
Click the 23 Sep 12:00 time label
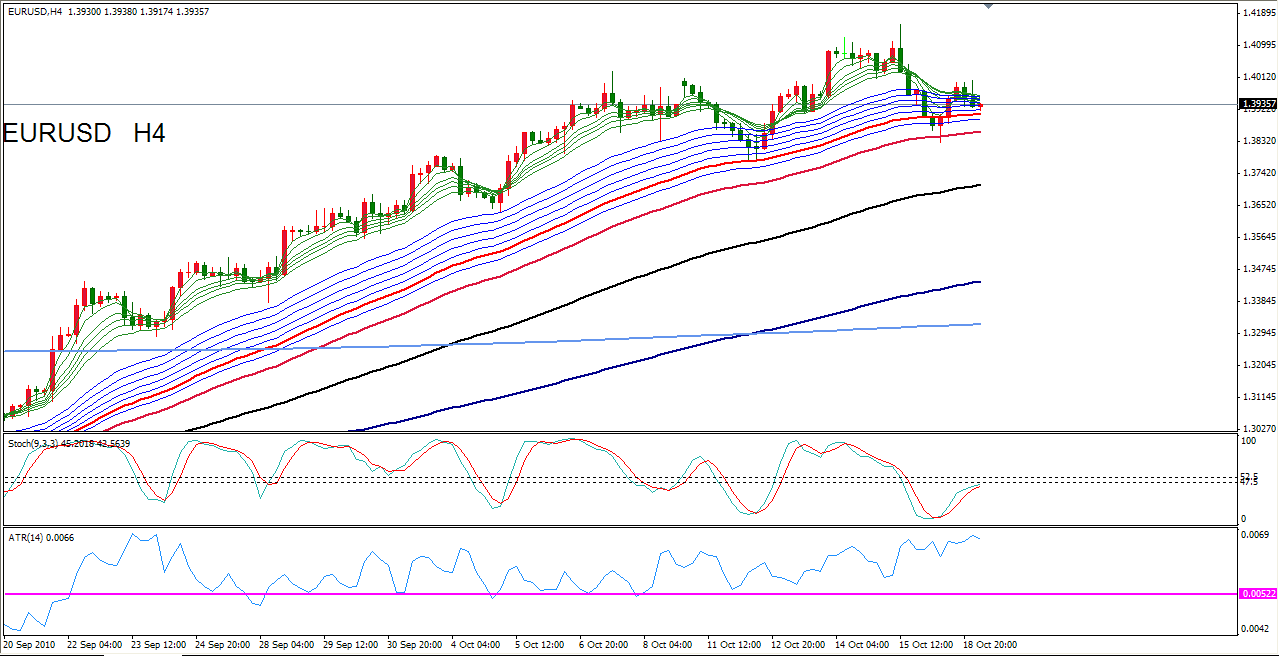[x=160, y=644]
